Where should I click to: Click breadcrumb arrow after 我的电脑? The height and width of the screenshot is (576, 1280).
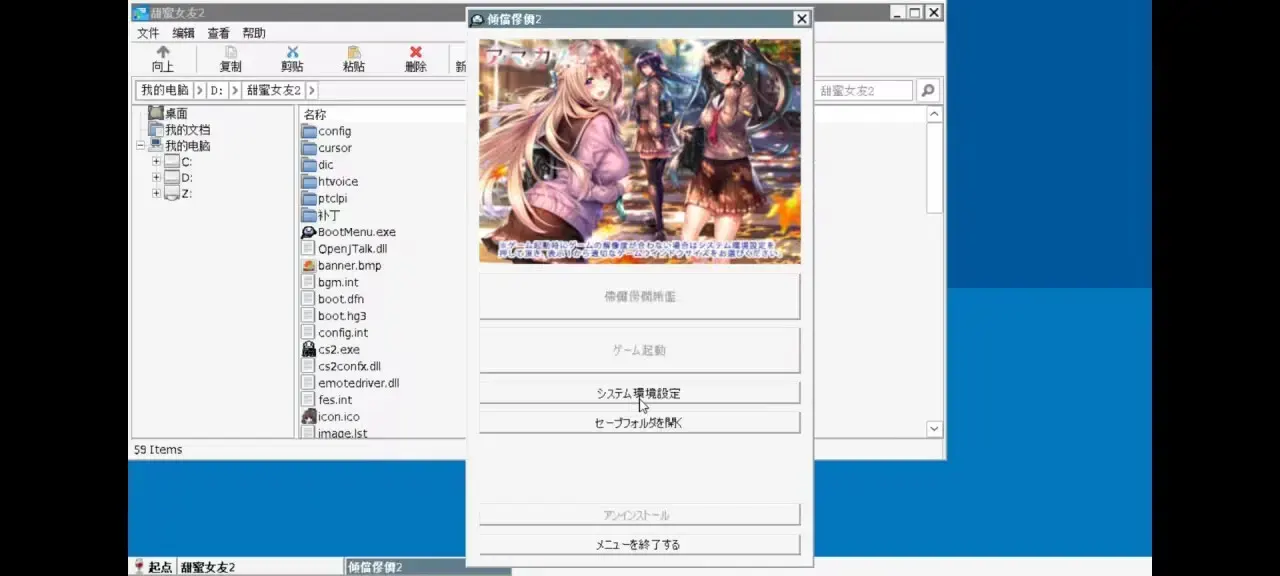coord(200,91)
